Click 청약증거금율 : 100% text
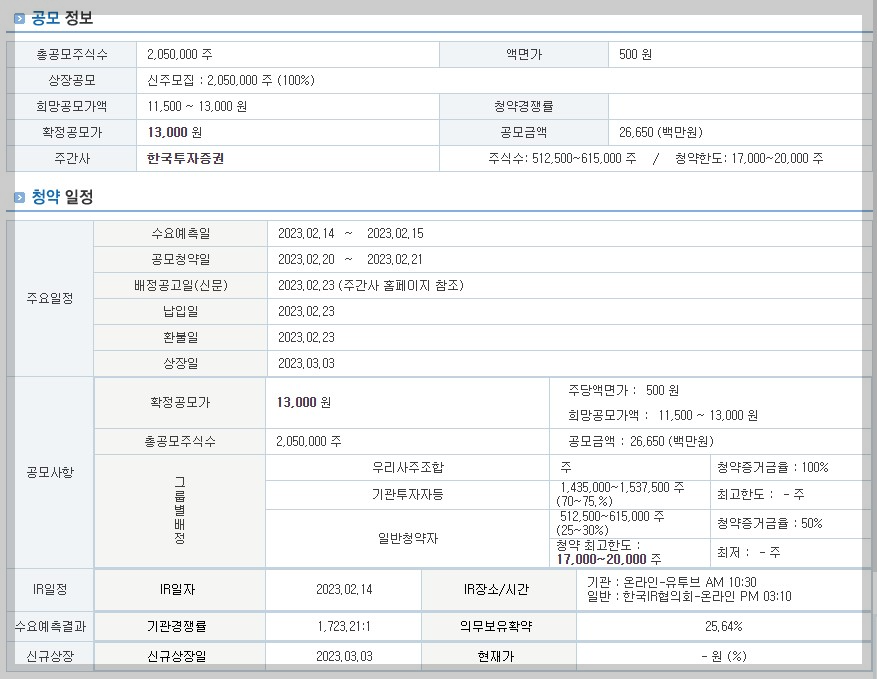 point(772,467)
